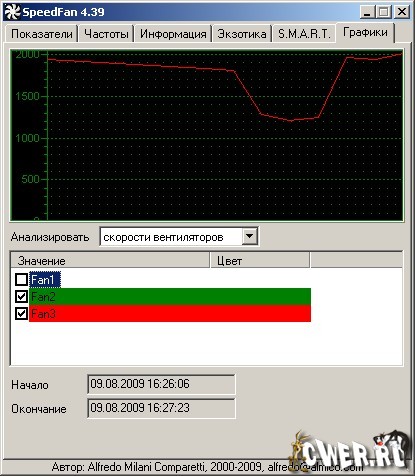Click the Начало date field
This screenshot has height=476, width=415.
(x=161, y=384)
